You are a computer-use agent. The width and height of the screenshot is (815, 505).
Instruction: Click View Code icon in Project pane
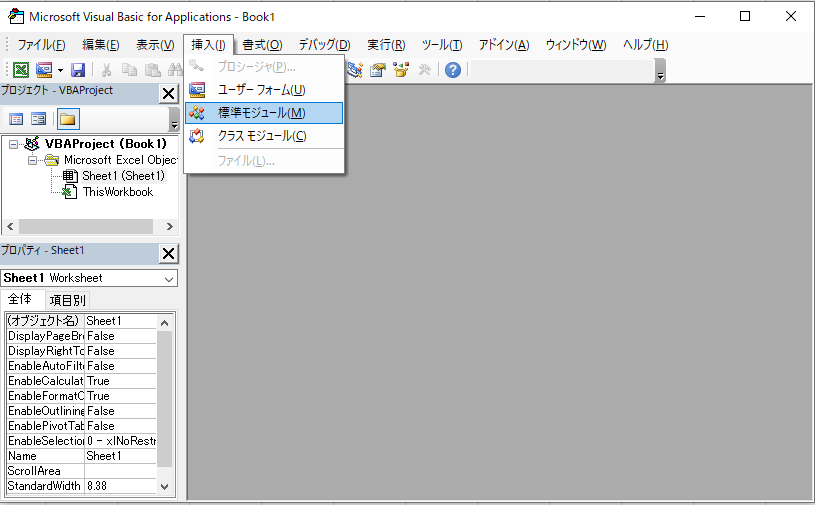(x=16, y=119)
